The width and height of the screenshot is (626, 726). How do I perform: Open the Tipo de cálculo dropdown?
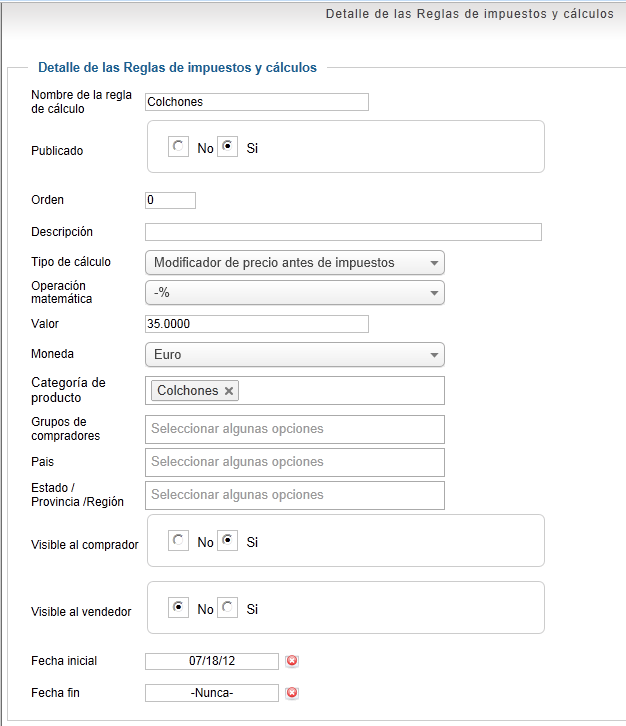click(x=295, y=263)
